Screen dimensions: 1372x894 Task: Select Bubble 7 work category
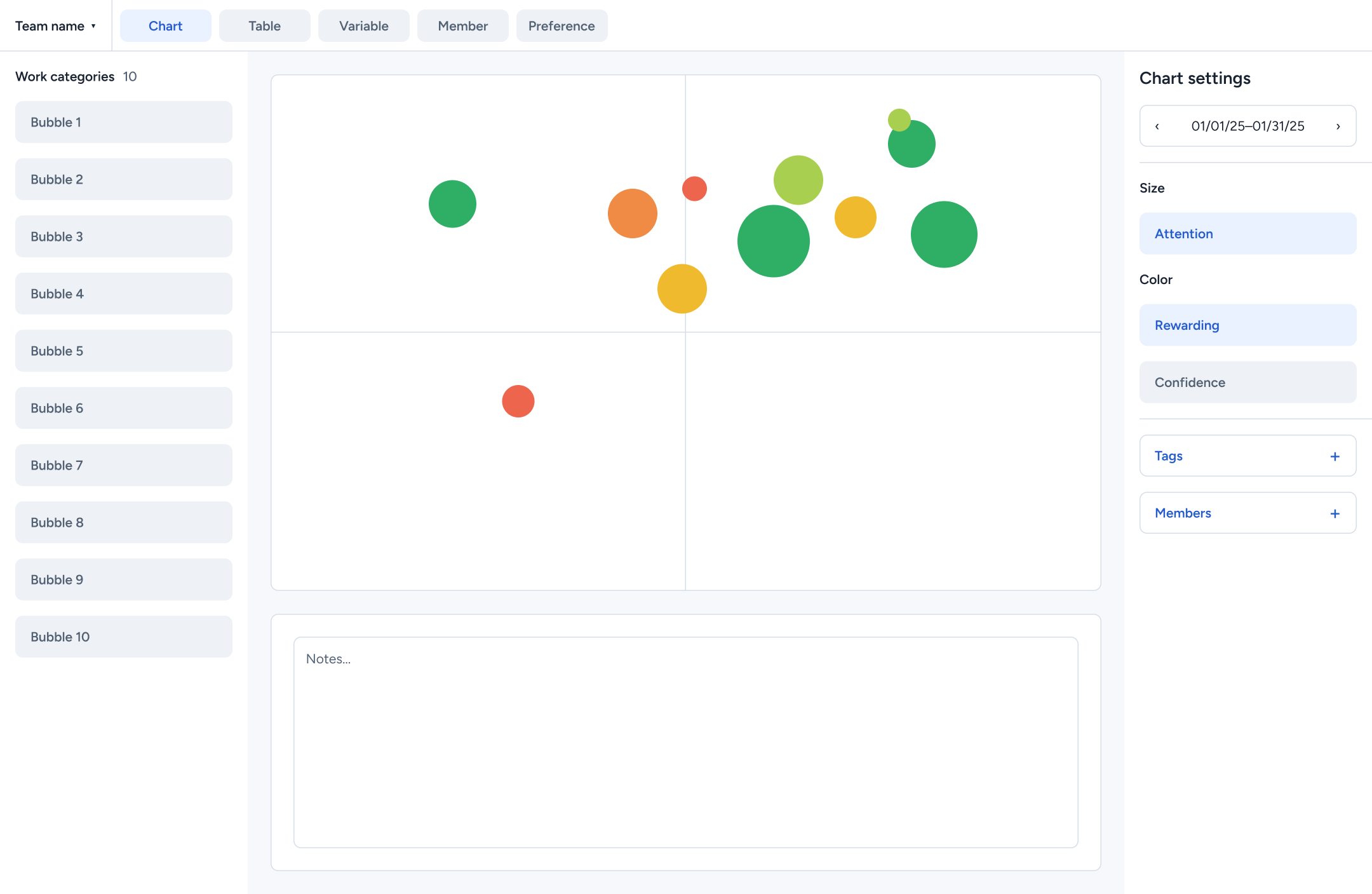pos(124,465)
